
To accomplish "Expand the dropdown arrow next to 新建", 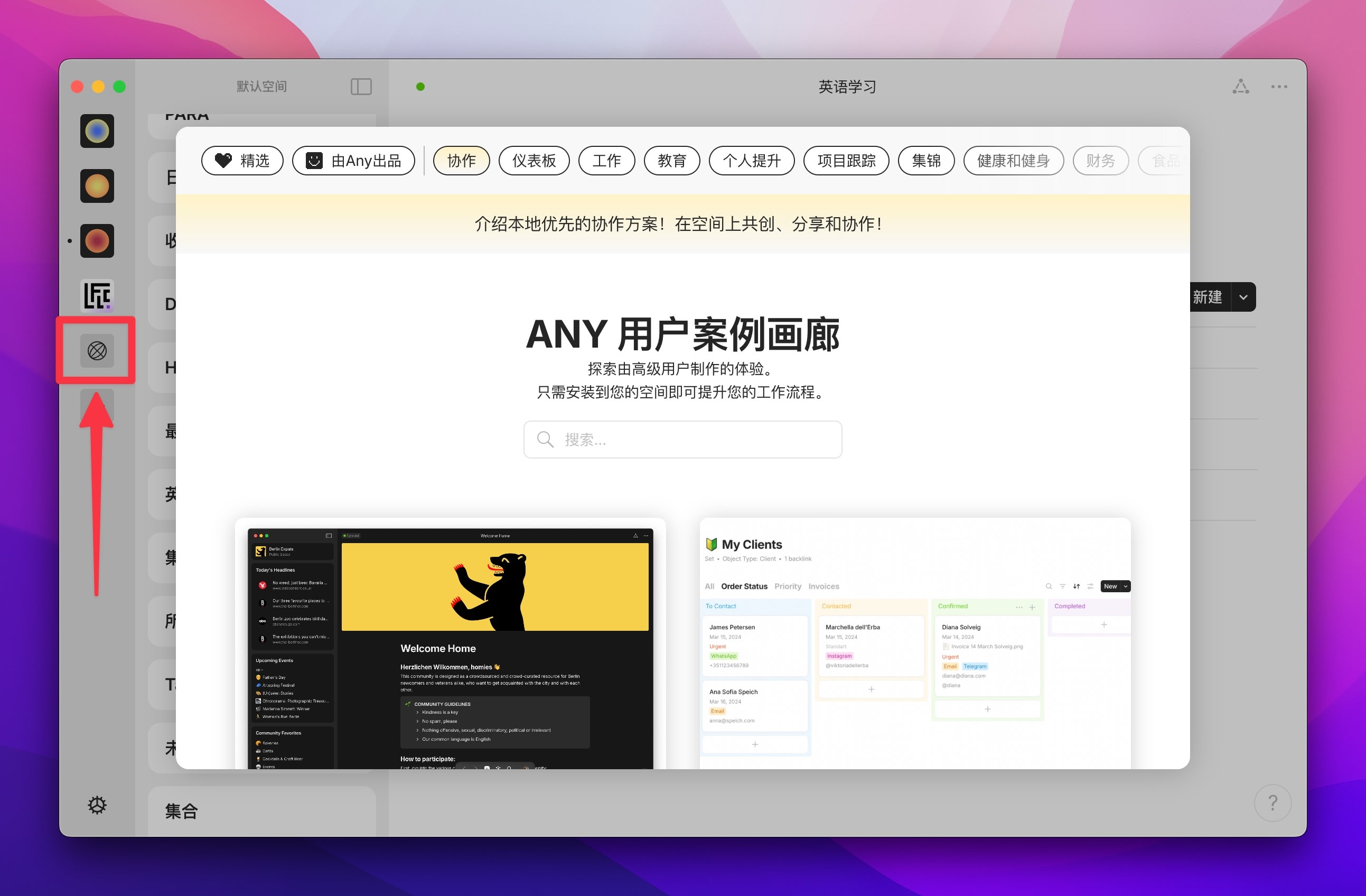I will [1243, 297].
